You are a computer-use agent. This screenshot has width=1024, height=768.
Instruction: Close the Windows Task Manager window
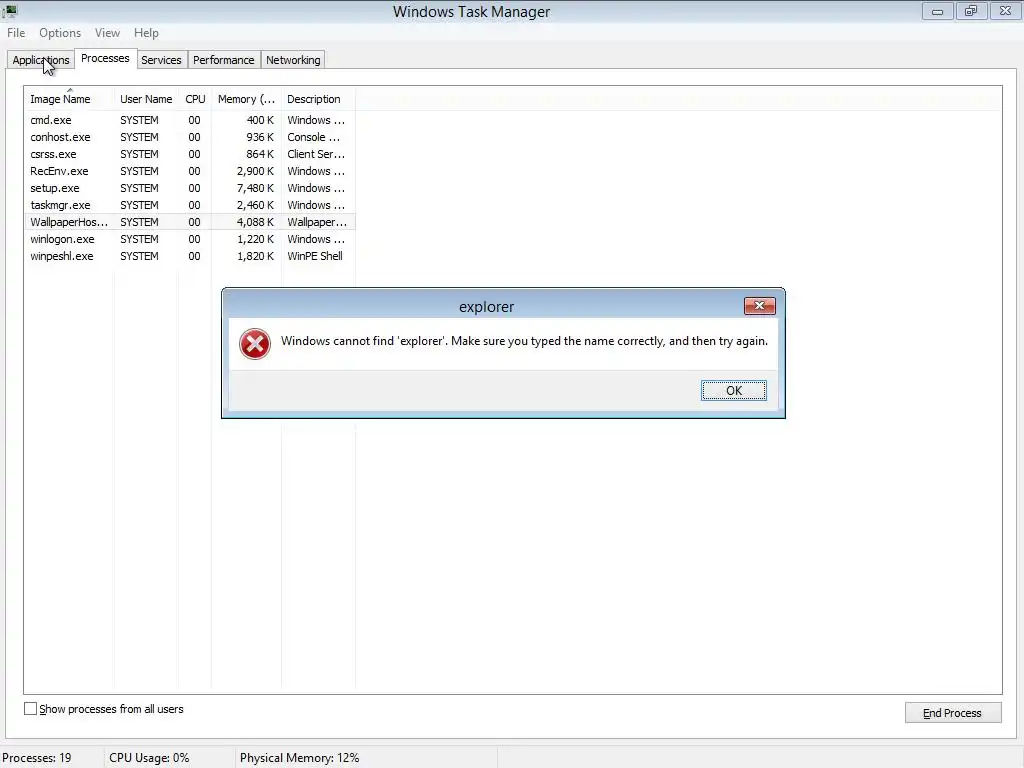[1006, 11]
